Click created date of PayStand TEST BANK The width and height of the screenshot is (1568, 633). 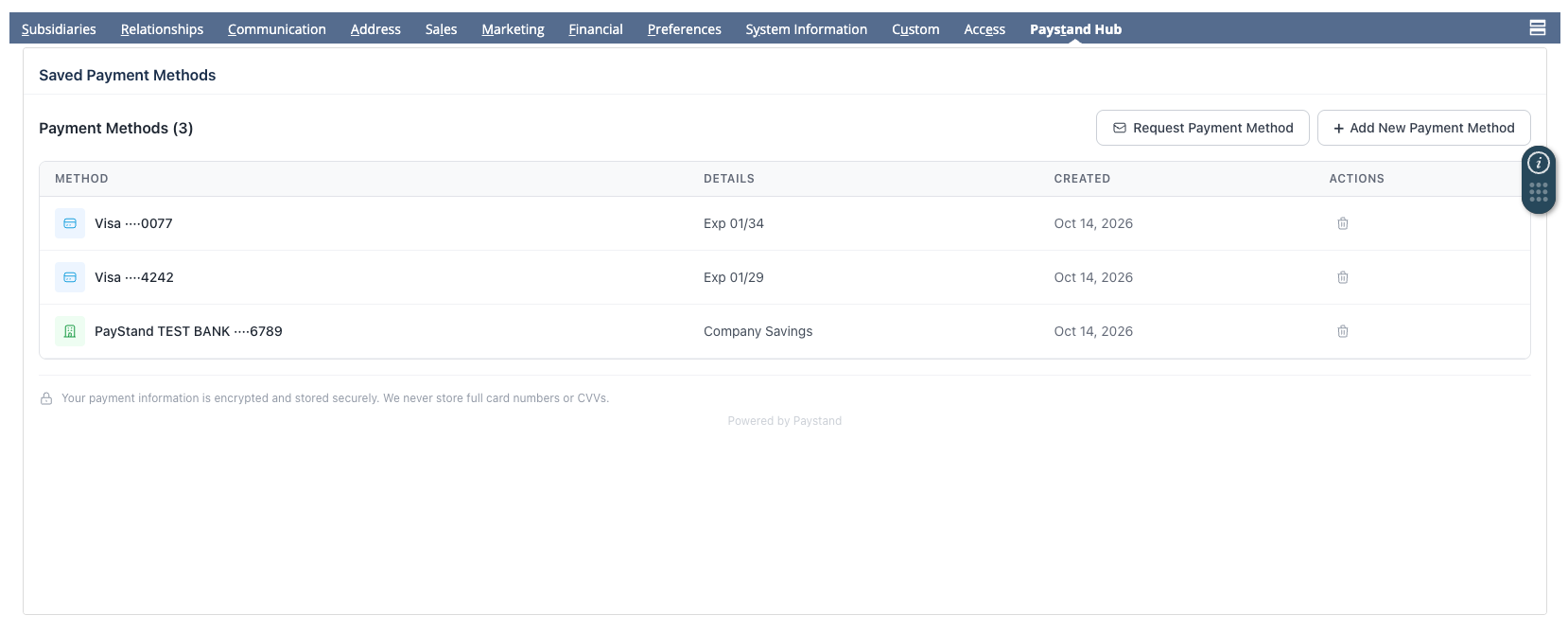[x=1093, y=331]
